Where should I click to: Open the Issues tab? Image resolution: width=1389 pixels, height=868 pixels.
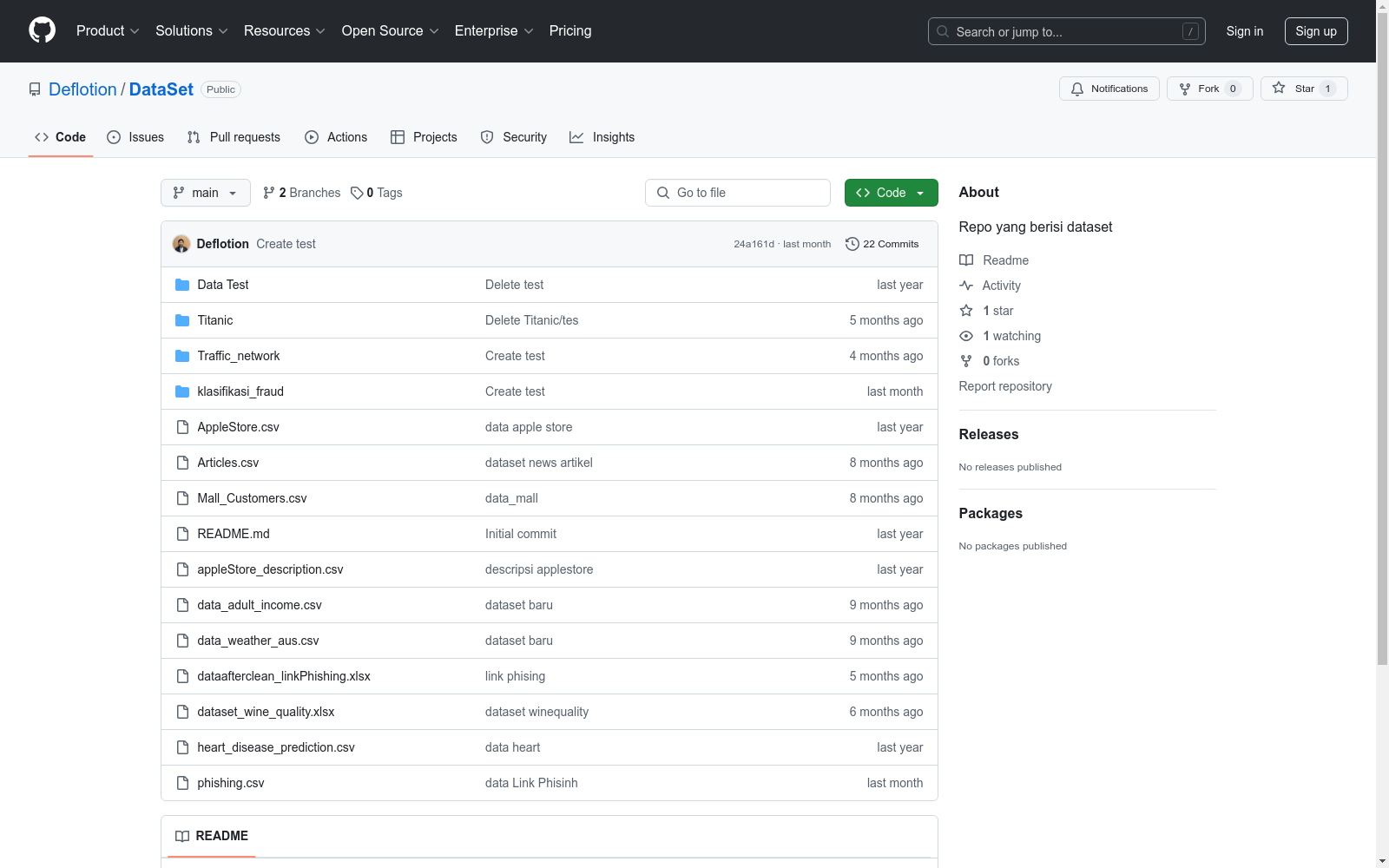pos(135,137)
